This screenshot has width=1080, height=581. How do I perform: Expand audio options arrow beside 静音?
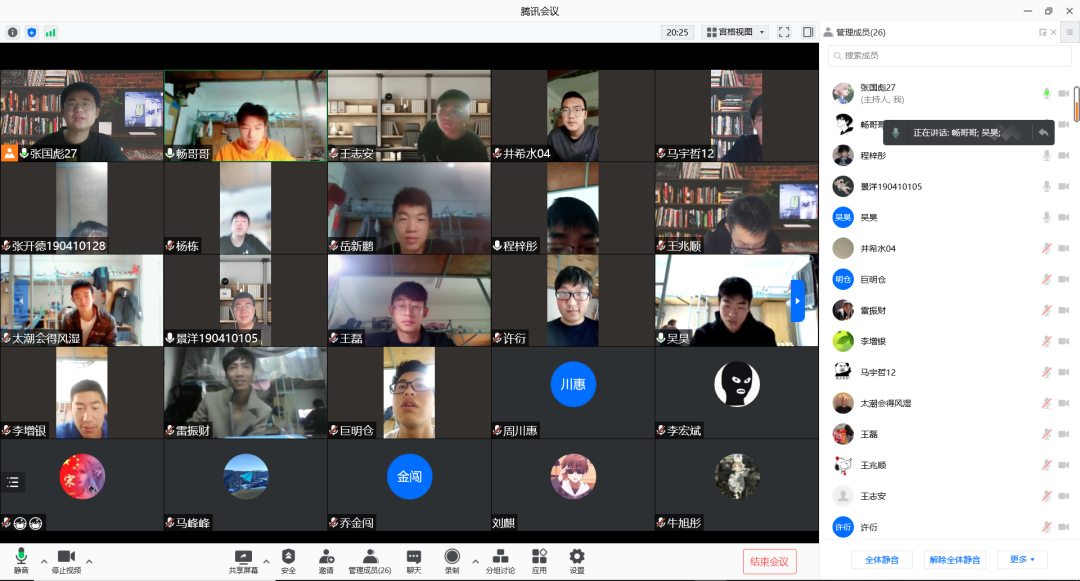click(43, 561)
